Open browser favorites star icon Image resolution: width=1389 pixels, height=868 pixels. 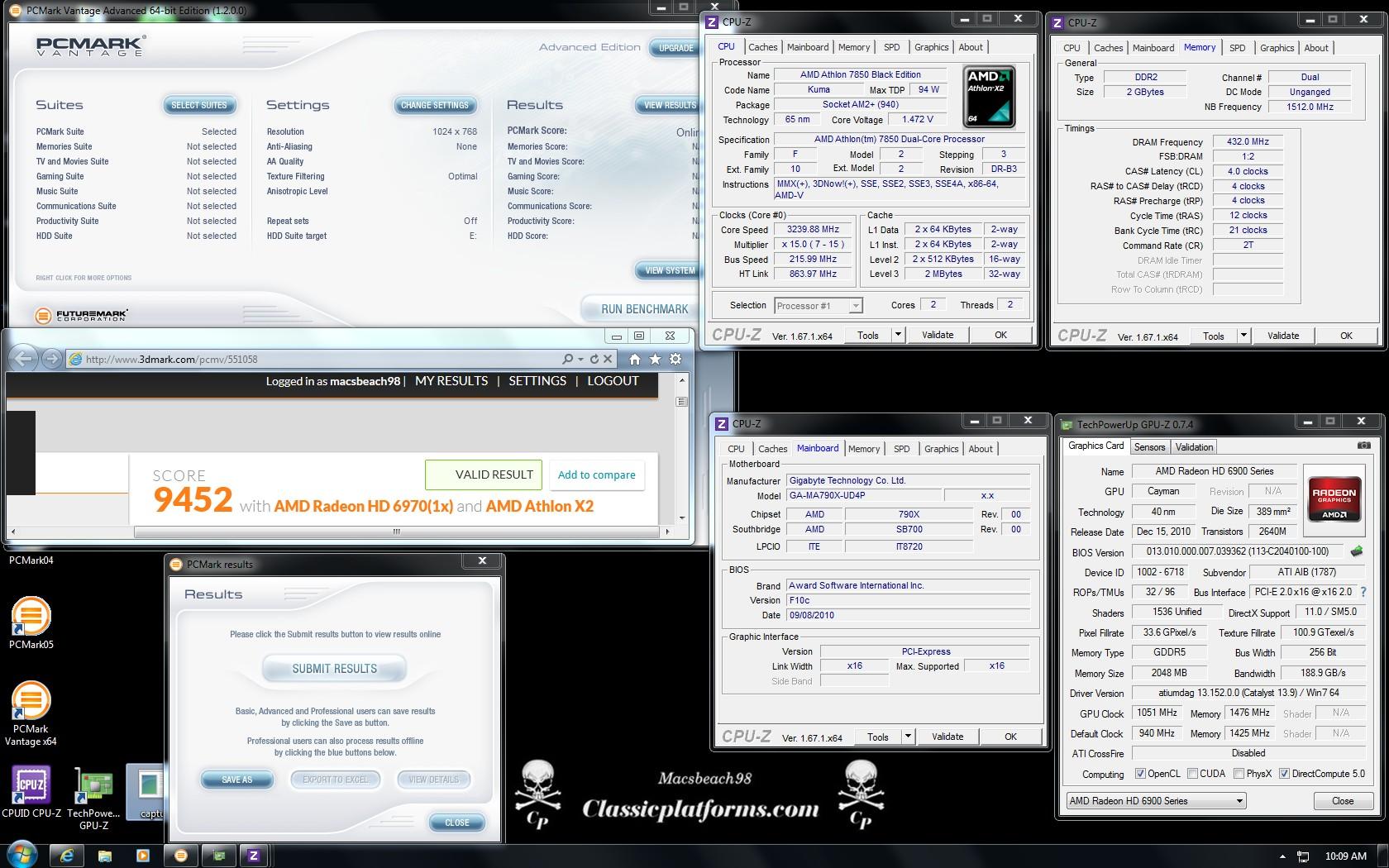click(655, 359)
